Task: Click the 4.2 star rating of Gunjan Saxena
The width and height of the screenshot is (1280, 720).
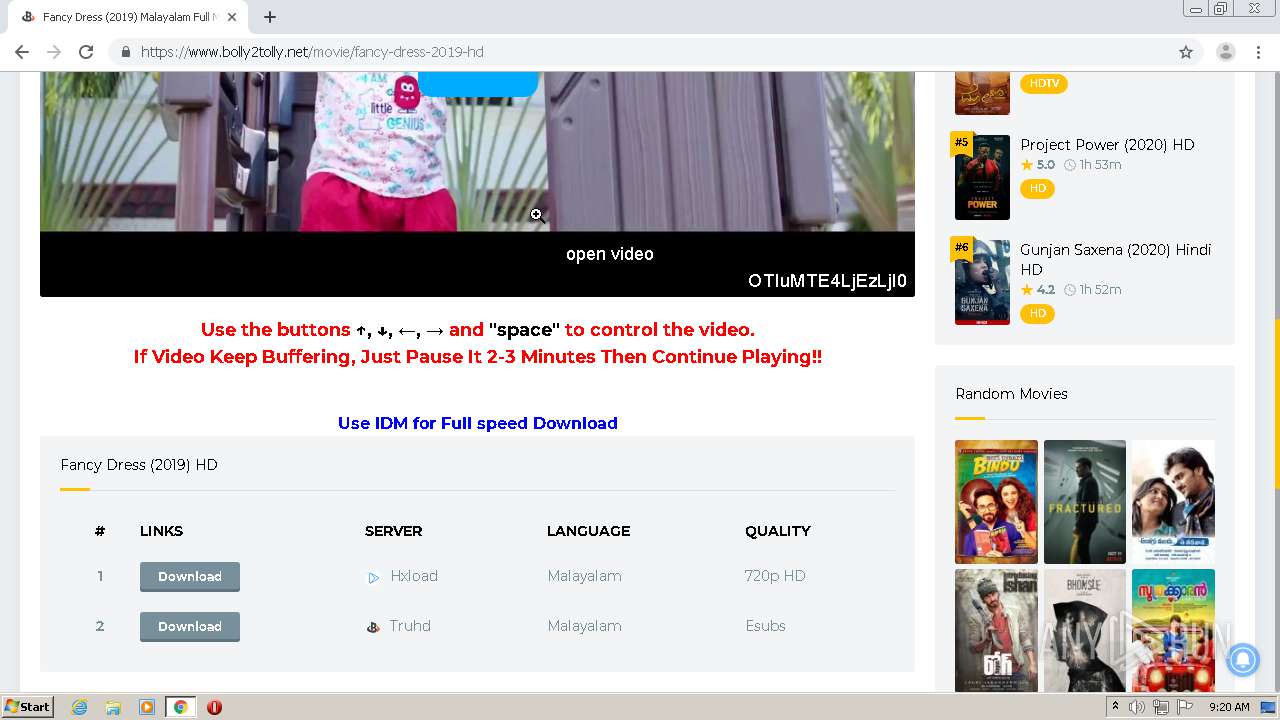Action: [x=1038, y=290]
